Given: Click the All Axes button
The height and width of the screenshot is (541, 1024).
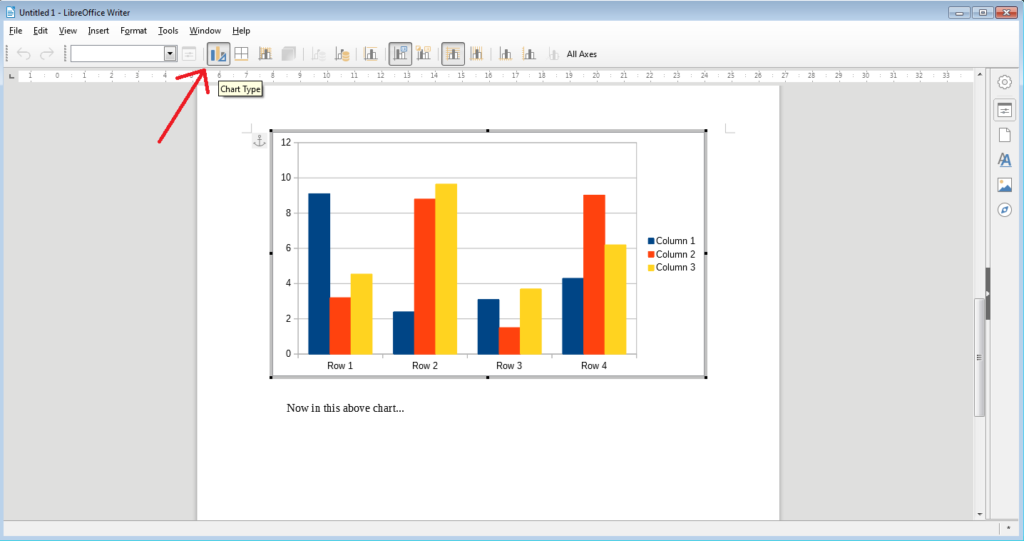Looking at the screenshot, I should click(x=581, y=54).
